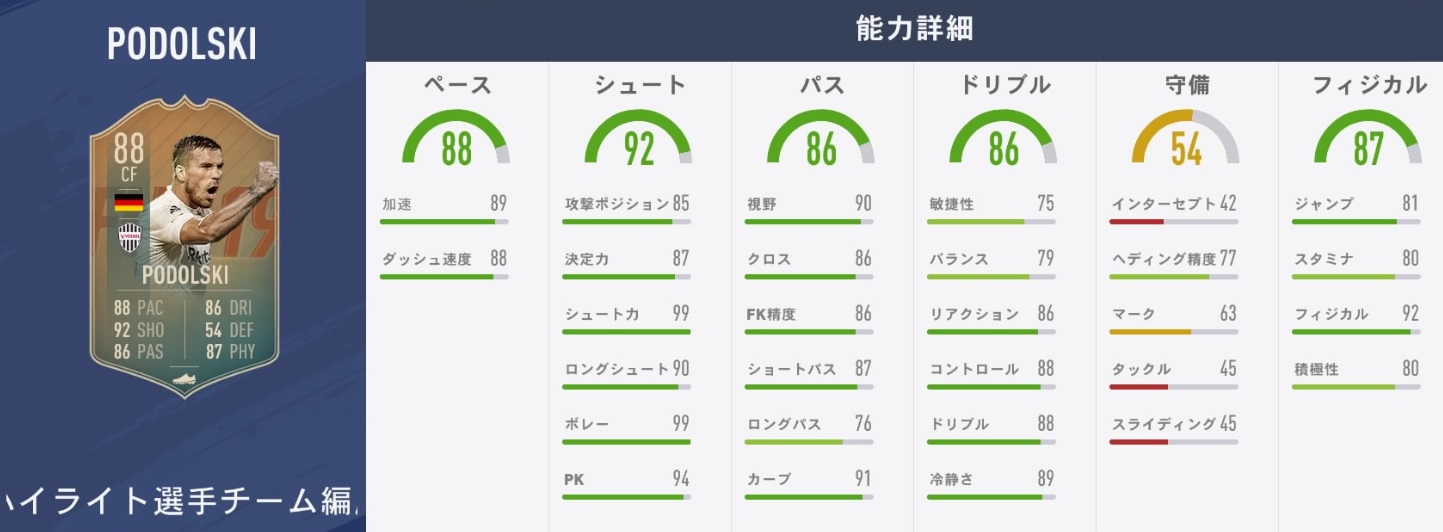Viewport: 1443px width, 532px height.
Task: Click the フィジカル gauge showing 87
Action: (x=1367, y=140)
